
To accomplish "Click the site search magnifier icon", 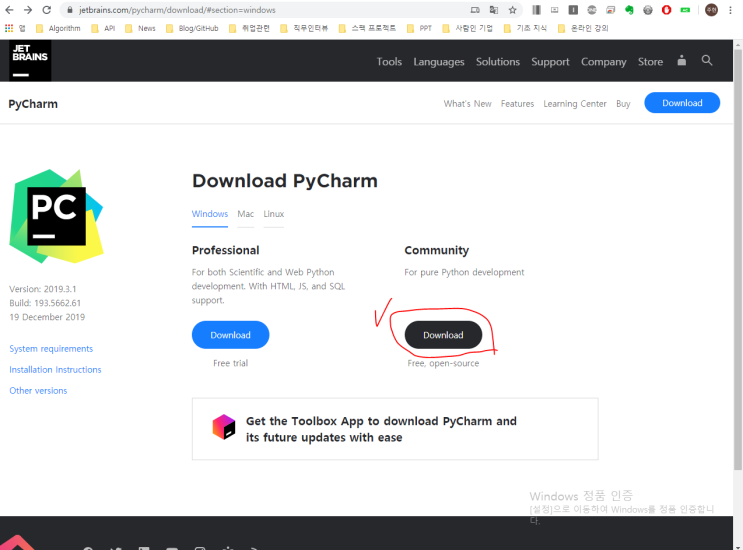I will [x=707, y=61].
